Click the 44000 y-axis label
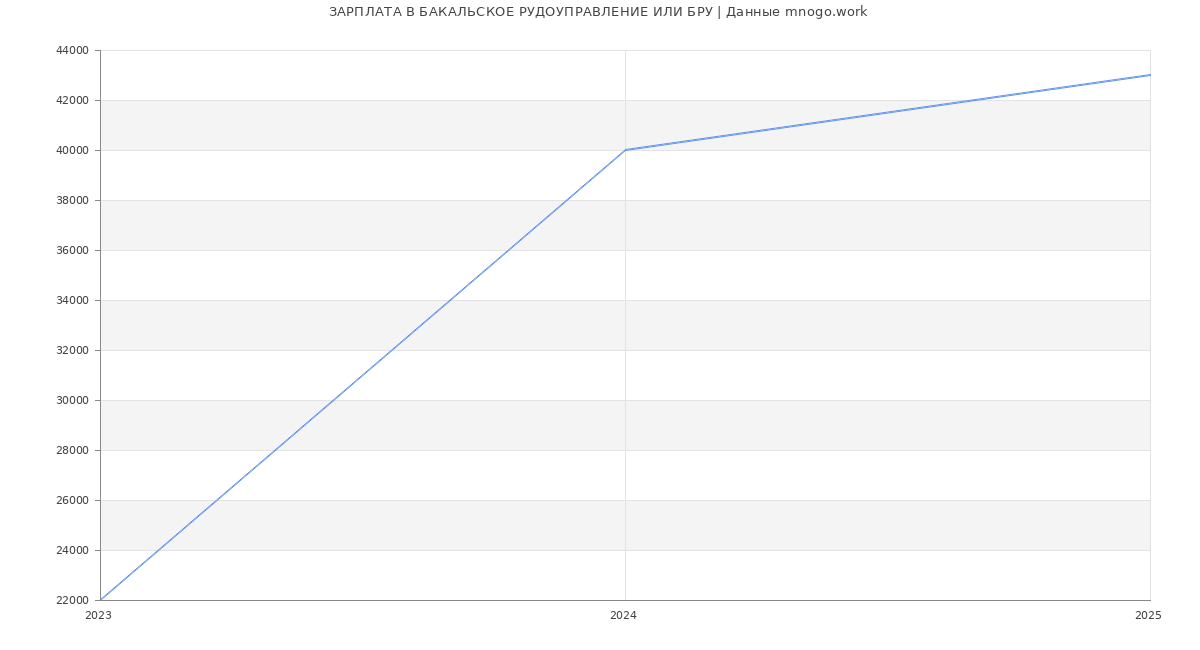The image size is (1200, 650). pyautogui.click(x=72, y=51)
